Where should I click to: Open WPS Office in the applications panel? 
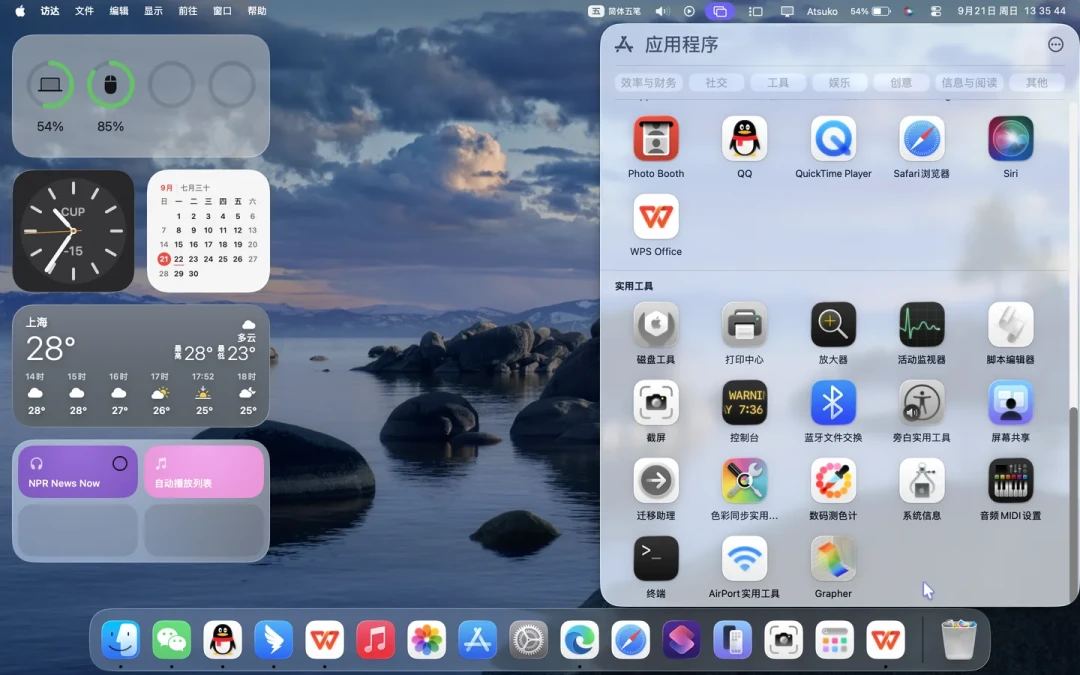pos(656,217)
